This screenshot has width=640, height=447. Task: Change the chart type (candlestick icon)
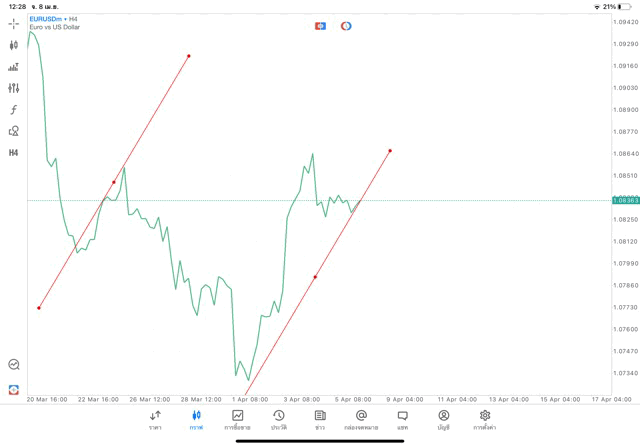[x=13, y=45]
